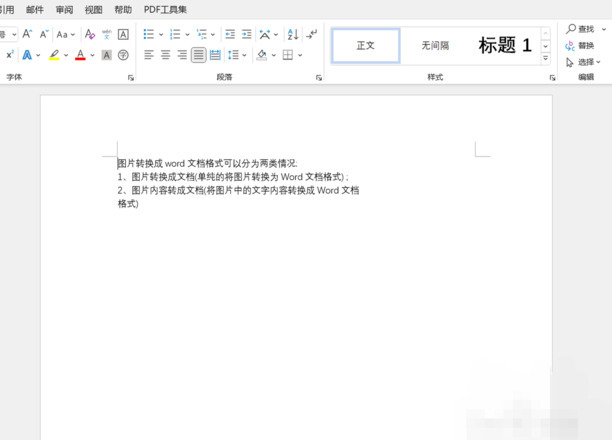Image resolution: width=612 pixels, height=440 pixels.
Task: Apply a numbered list
Action: [175, 34]
